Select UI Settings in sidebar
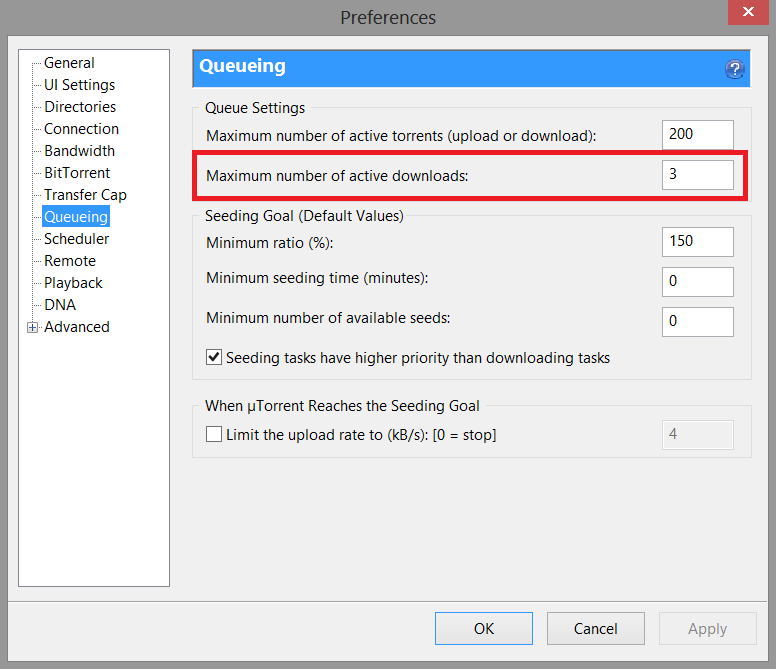Viewport: 776px width, 670px height. [x=79, y=85]
